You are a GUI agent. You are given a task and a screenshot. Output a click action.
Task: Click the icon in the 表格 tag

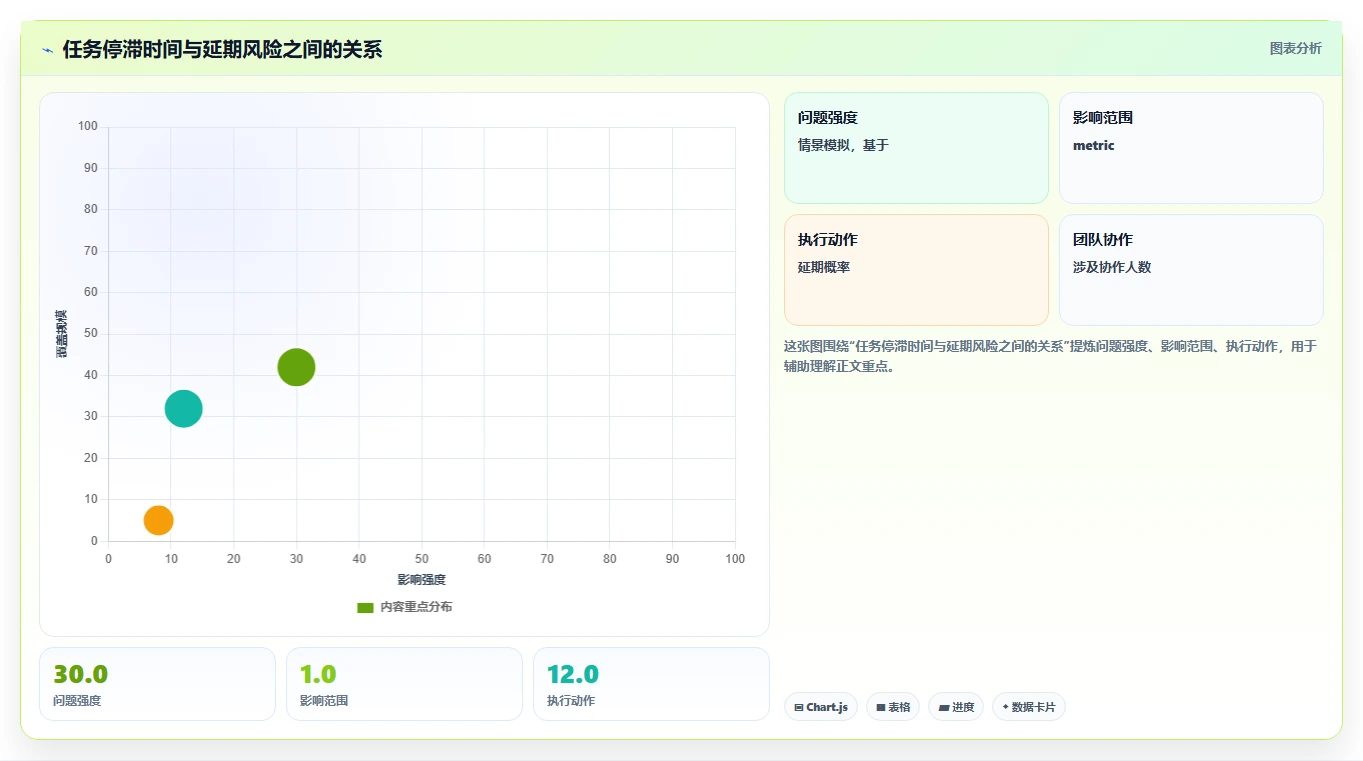tap(881, 707)
